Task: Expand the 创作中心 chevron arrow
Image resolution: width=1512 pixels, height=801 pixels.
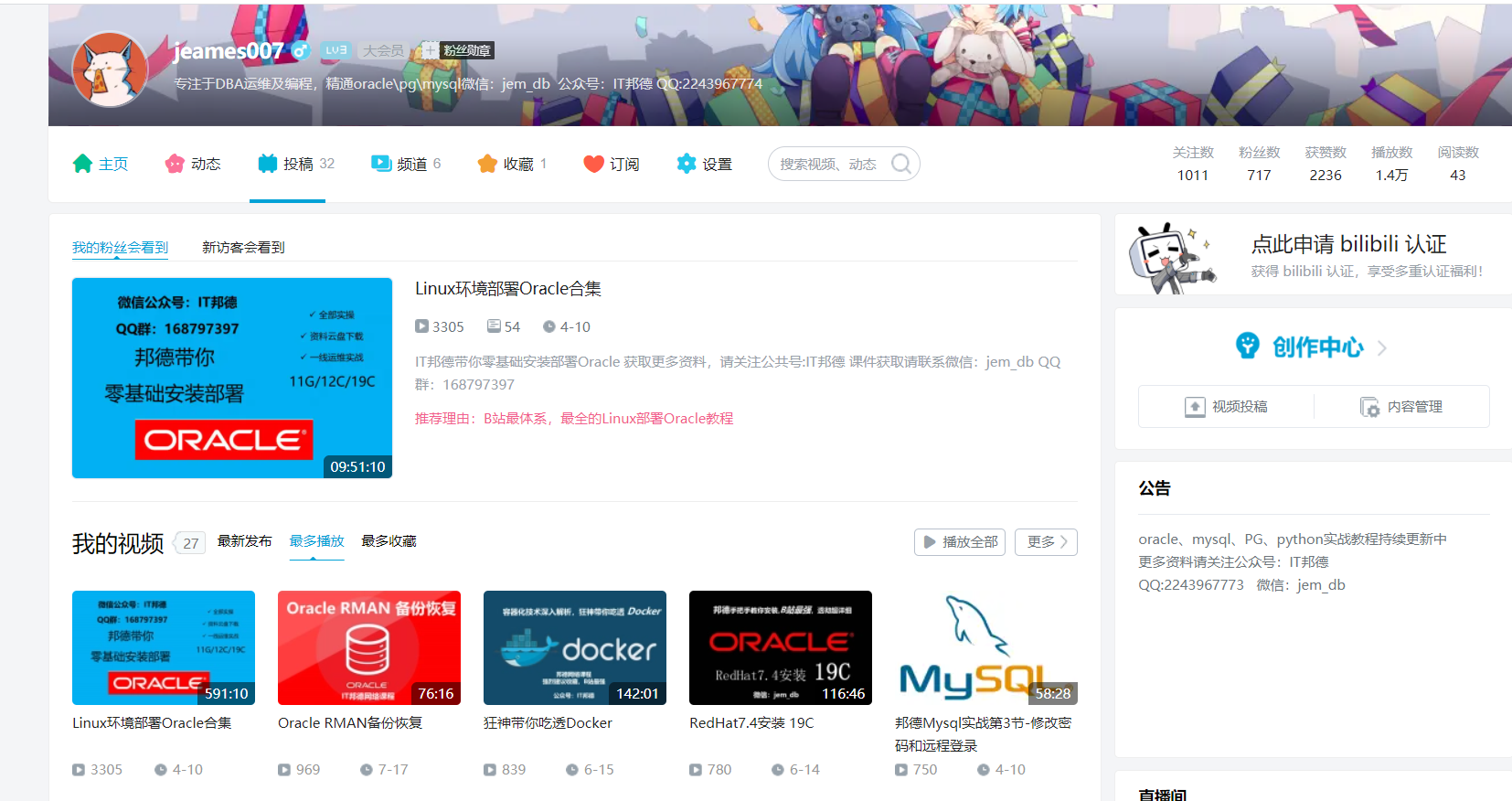Action: coord(1381,347)
